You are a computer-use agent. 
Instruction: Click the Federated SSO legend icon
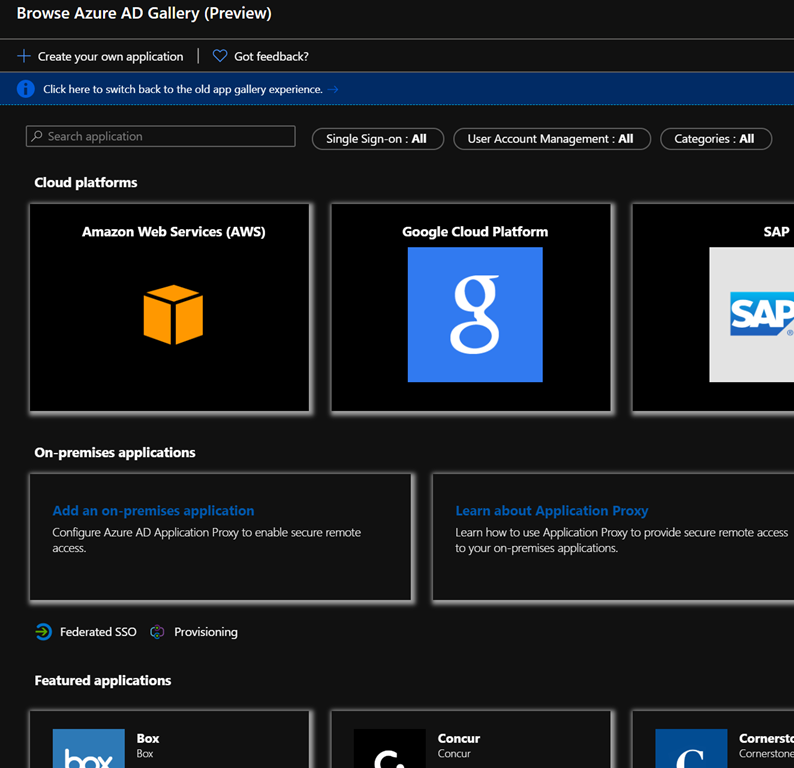tap(43, 632)
